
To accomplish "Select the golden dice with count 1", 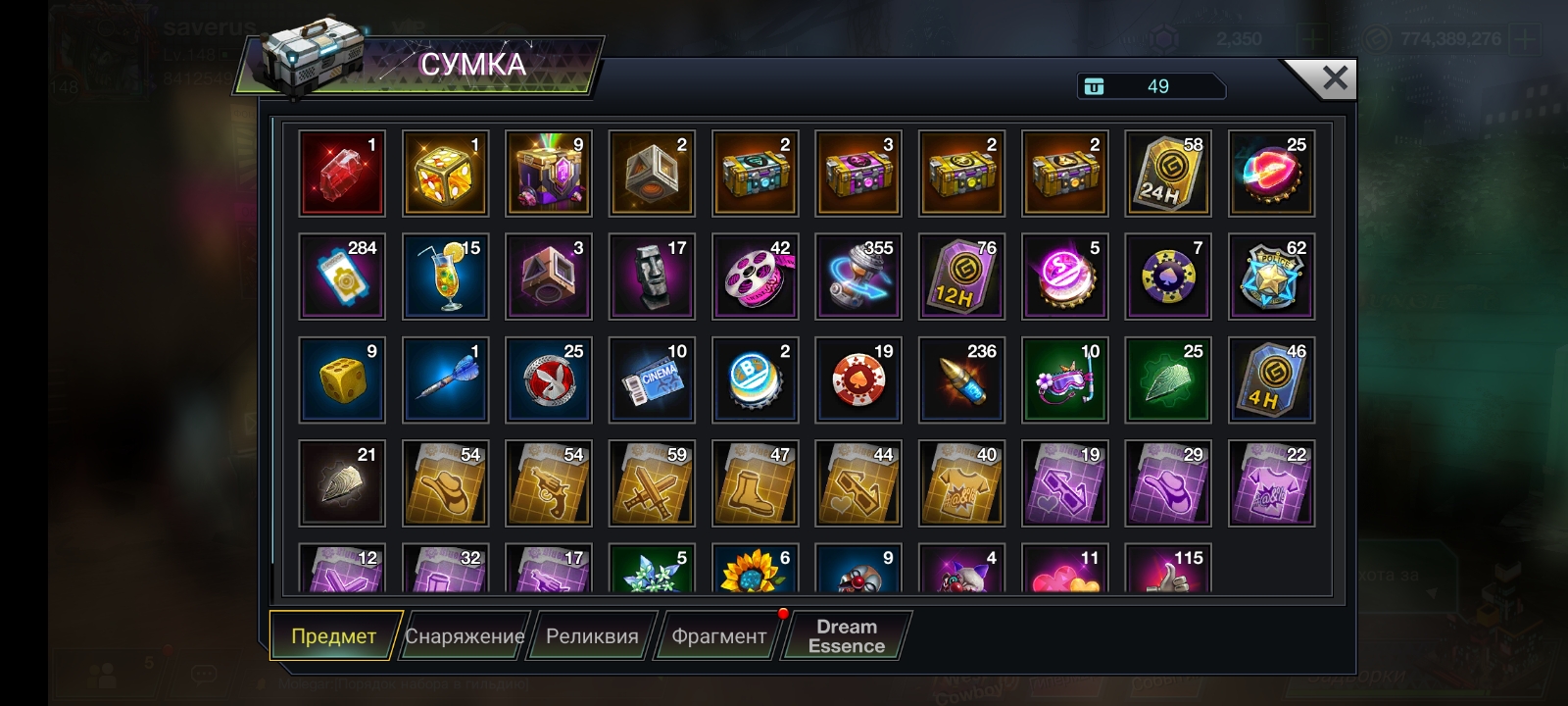I will 445,174.
